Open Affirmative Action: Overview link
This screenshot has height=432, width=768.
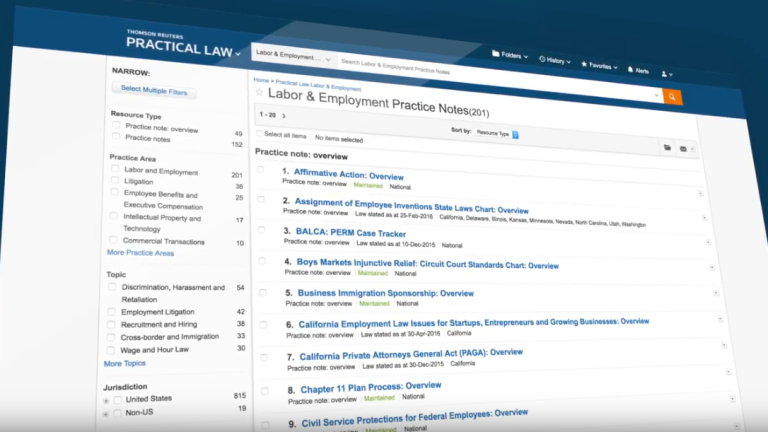(340, 173)
